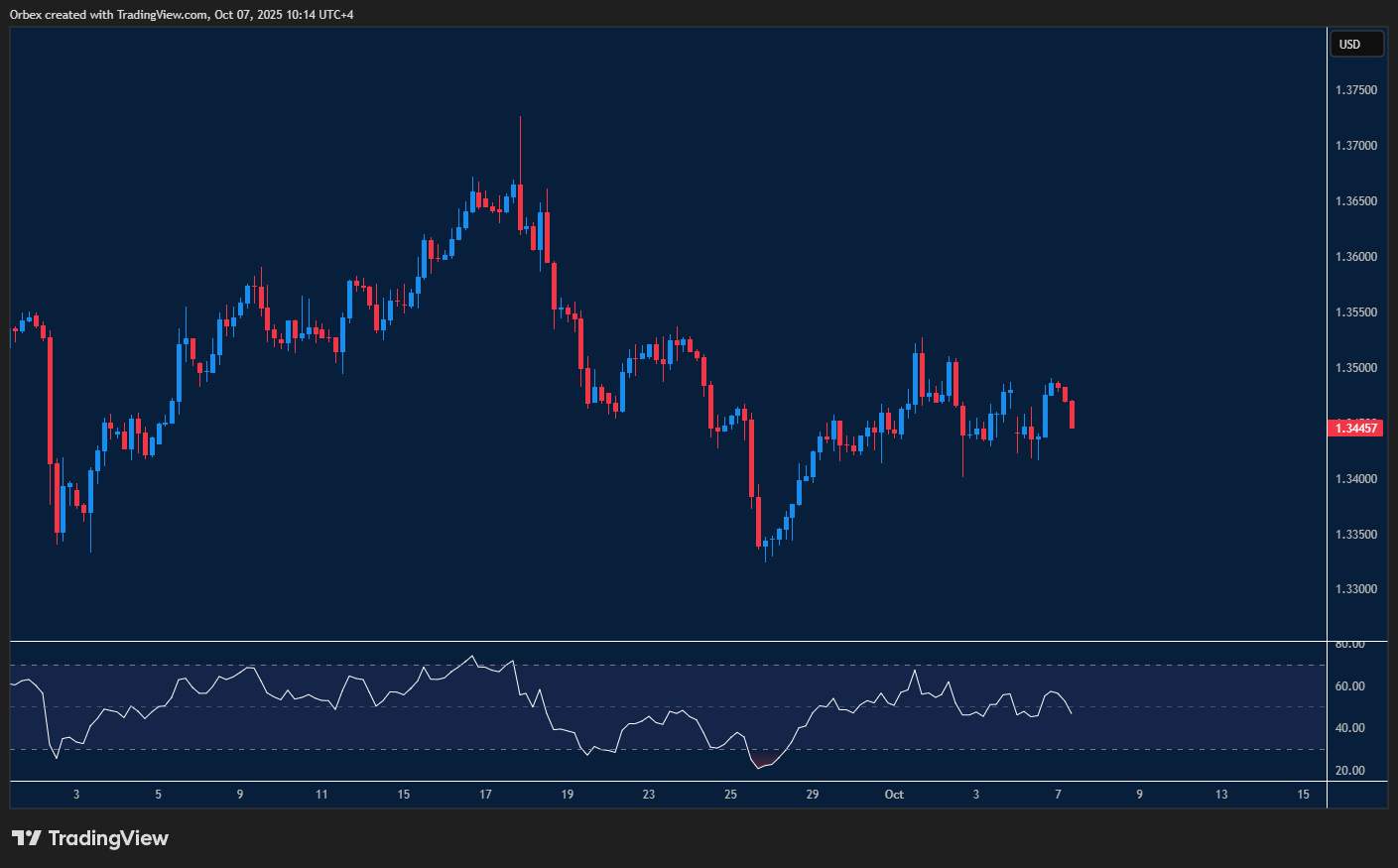This screenshot has height=868, width=1398.
Task: Click the red 1.34457 current price label
Action: coord(1355,429)
